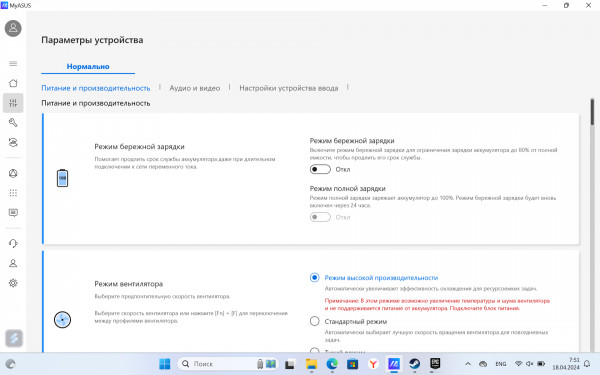
Task: Click the battery tray icon
Action: (541, 364)
